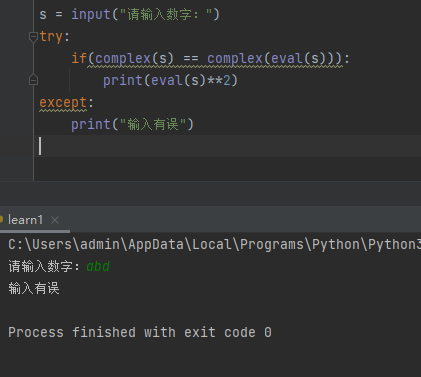Click the 'print(eval(s)**2)' statement
The height and width of the screenshot is (377, 421).
[170, 81]
